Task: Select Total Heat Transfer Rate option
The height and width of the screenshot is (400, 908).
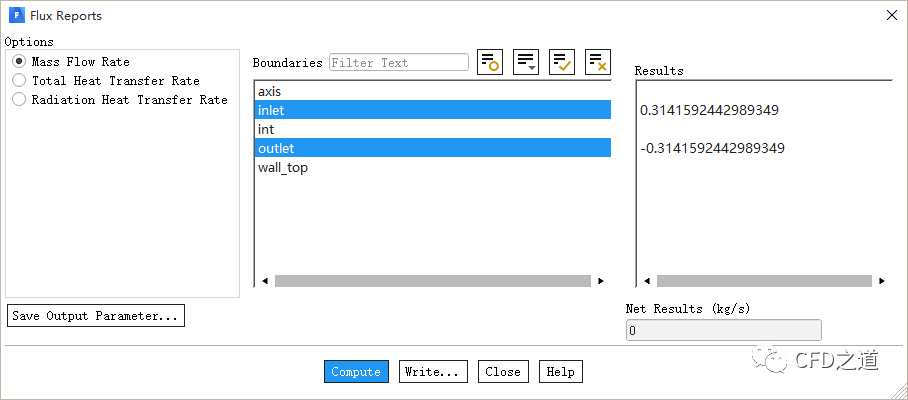Action: coord(19,81)
